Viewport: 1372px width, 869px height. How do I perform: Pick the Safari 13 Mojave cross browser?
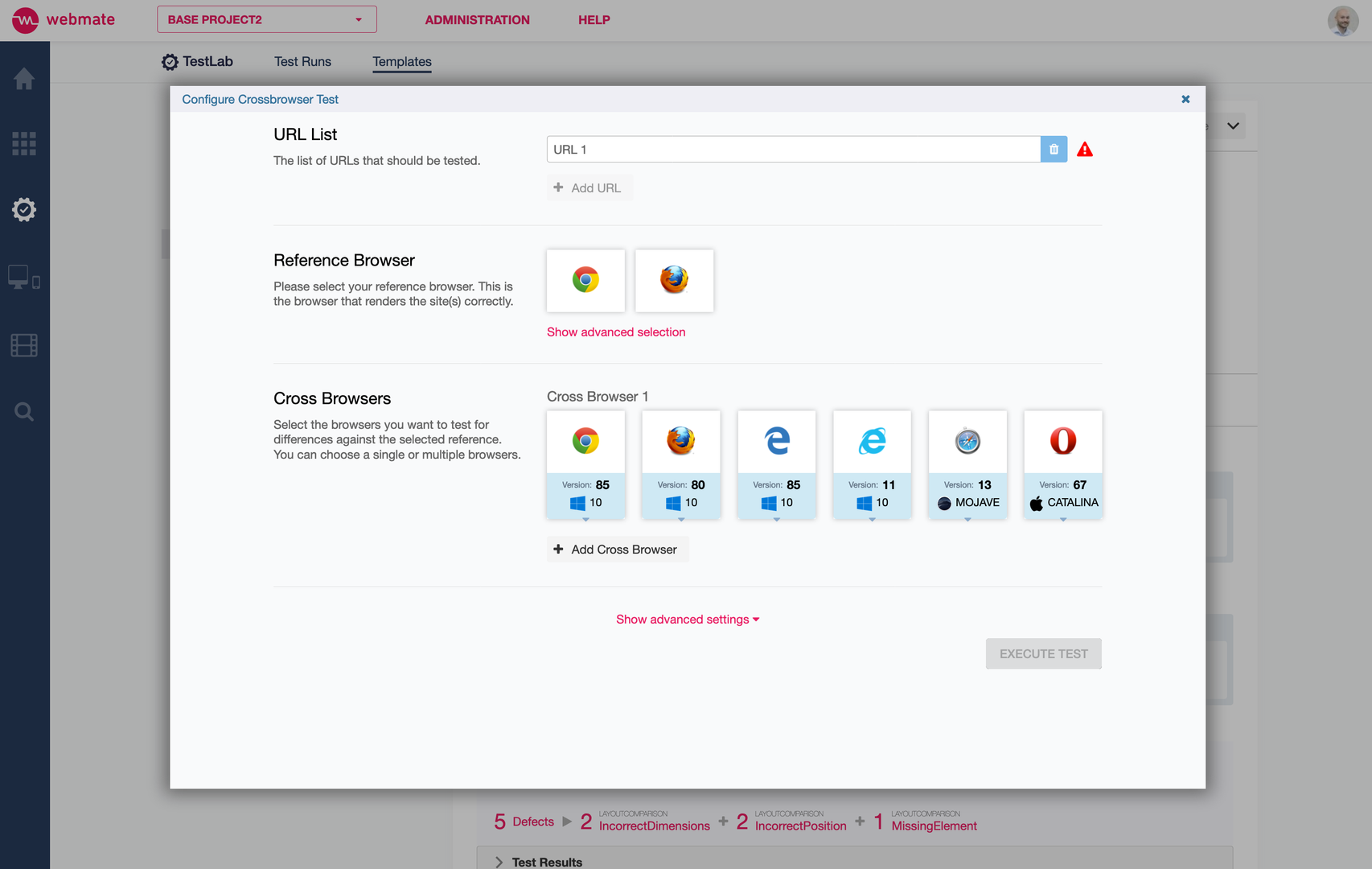click(967, 464)
